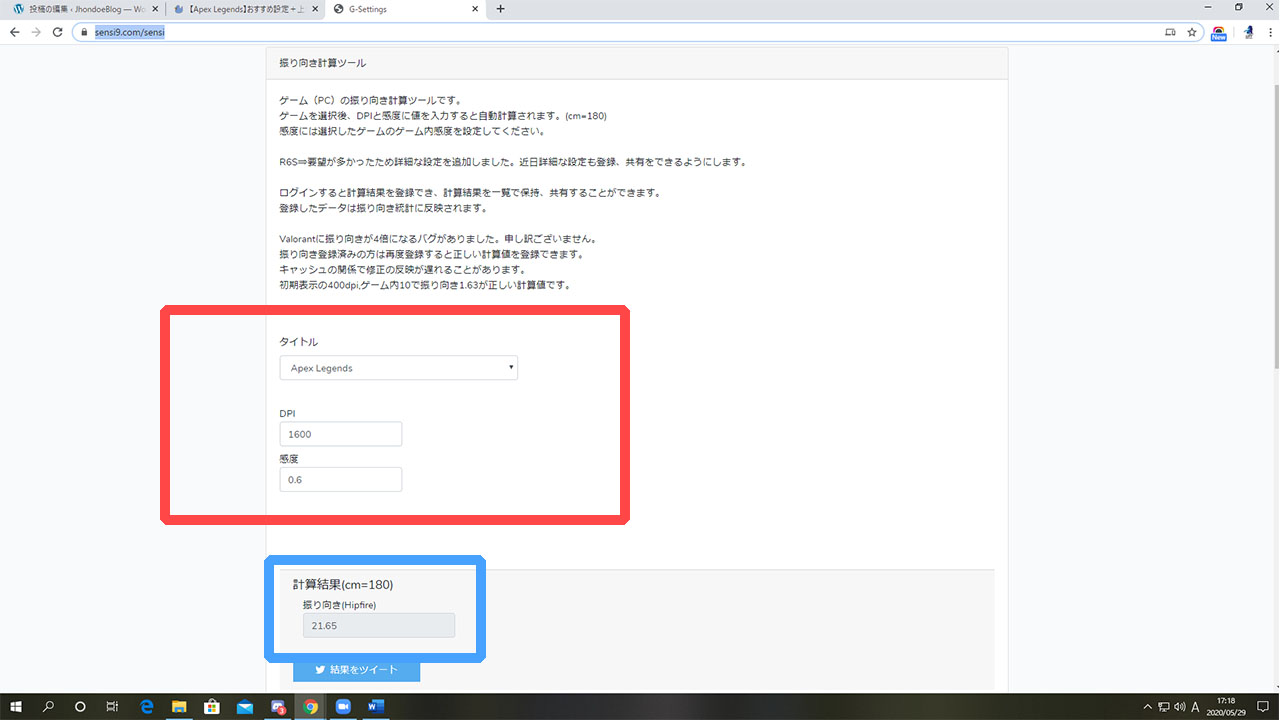Open the Chrome profile avatar
The width and height of the screenshot is (1280, 720).
point(1249,32)
